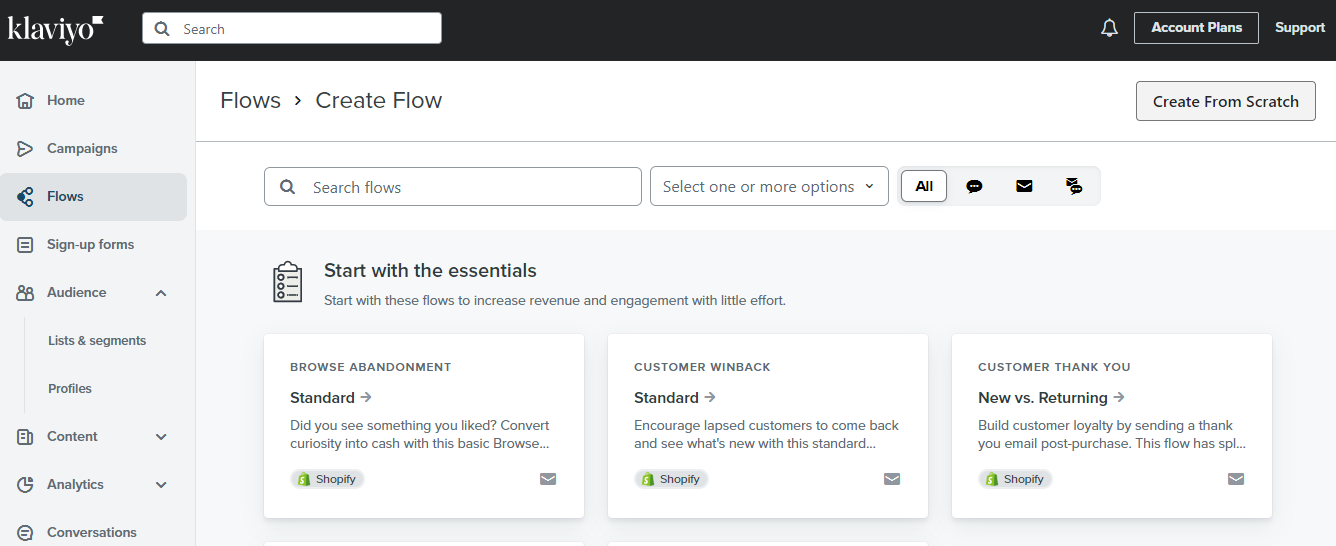
Task: Filter flows by SMS chat bubble icon
Action: pyautogui.click(x=974, y=186)
